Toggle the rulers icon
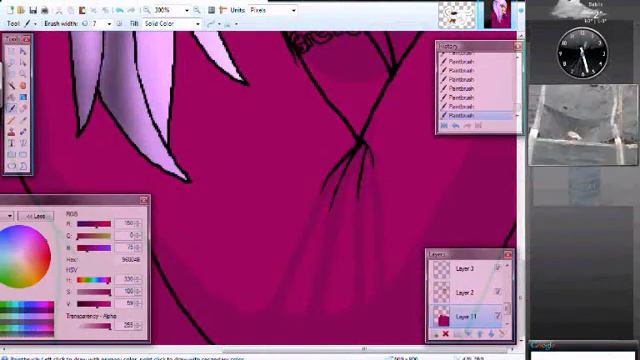640x360 pixels. tap(223, 10)
